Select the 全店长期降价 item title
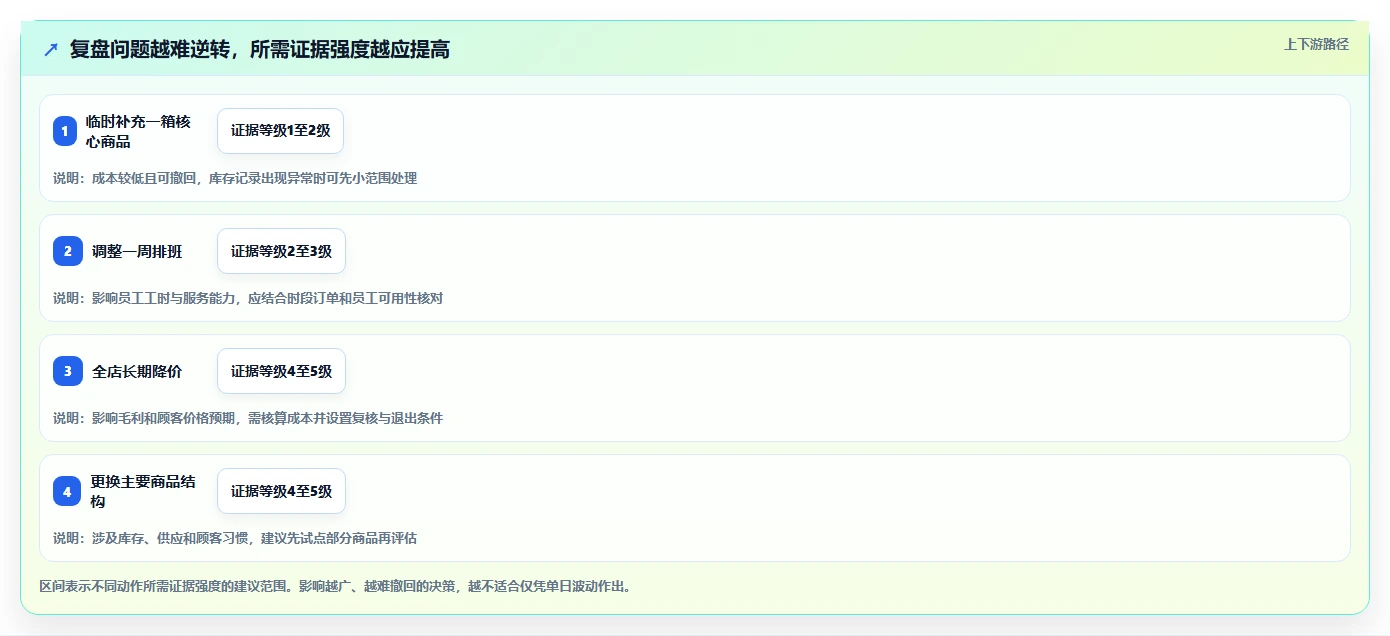 click(x=137, y=371)
